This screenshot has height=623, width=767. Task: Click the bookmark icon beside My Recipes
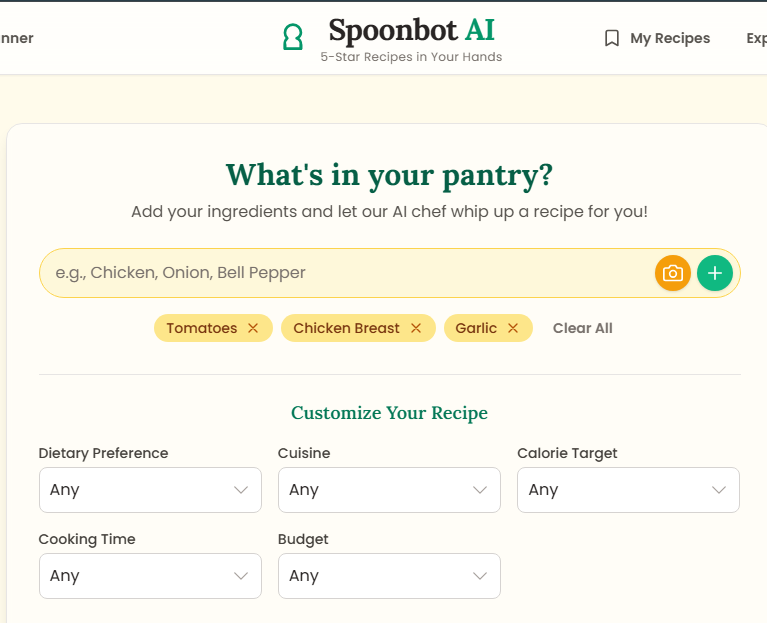(611, 38)
